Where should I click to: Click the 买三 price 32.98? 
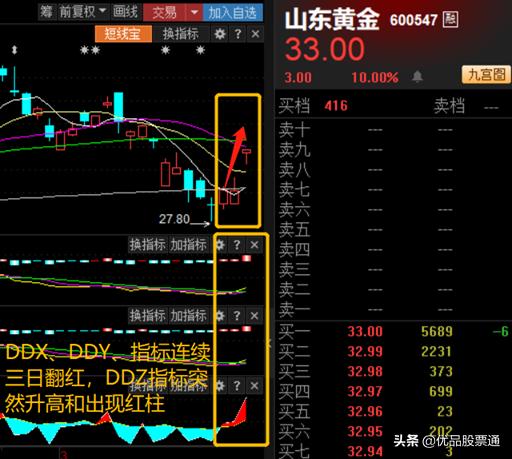(x=365, y=372)
